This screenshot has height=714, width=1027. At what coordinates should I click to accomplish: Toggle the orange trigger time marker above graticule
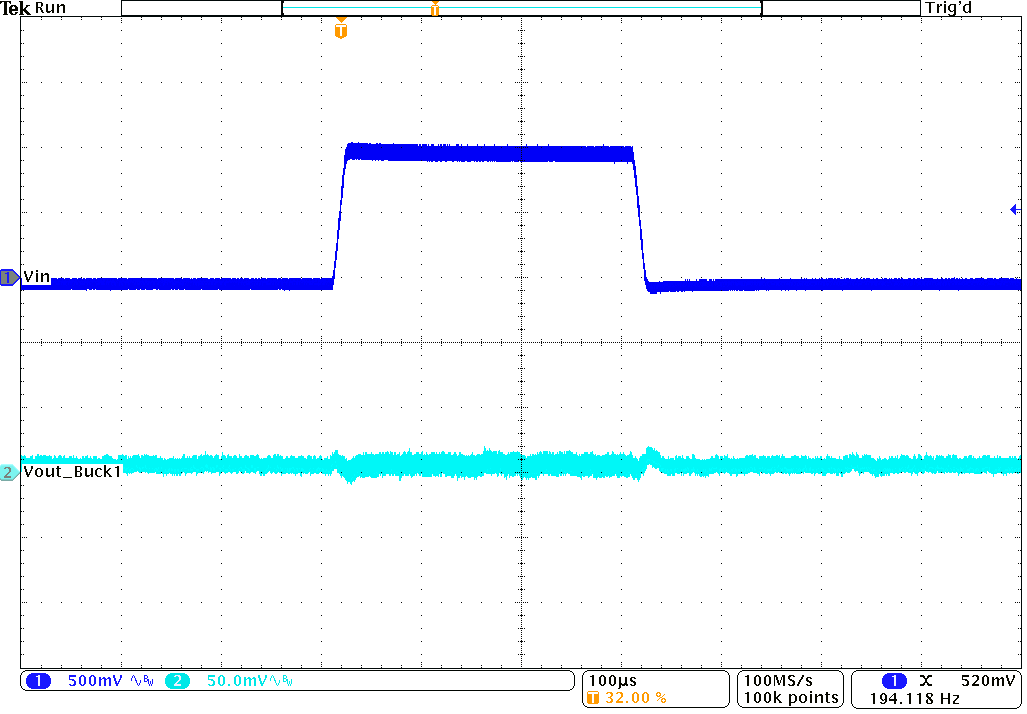coord(435,8)
